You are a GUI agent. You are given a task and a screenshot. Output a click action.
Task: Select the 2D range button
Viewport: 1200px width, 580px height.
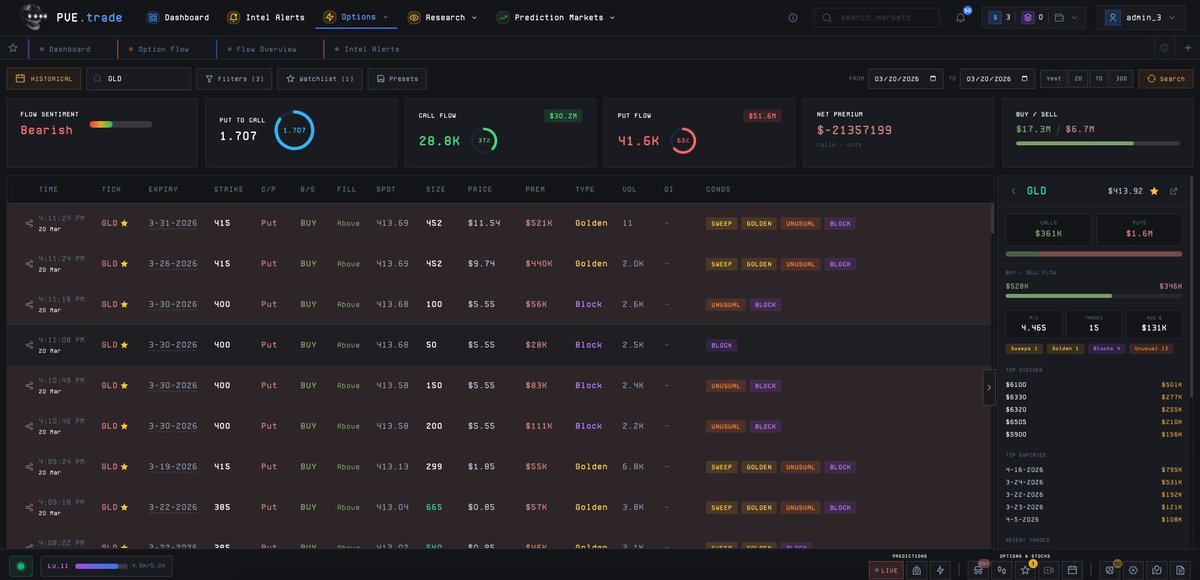[1078, 79]
